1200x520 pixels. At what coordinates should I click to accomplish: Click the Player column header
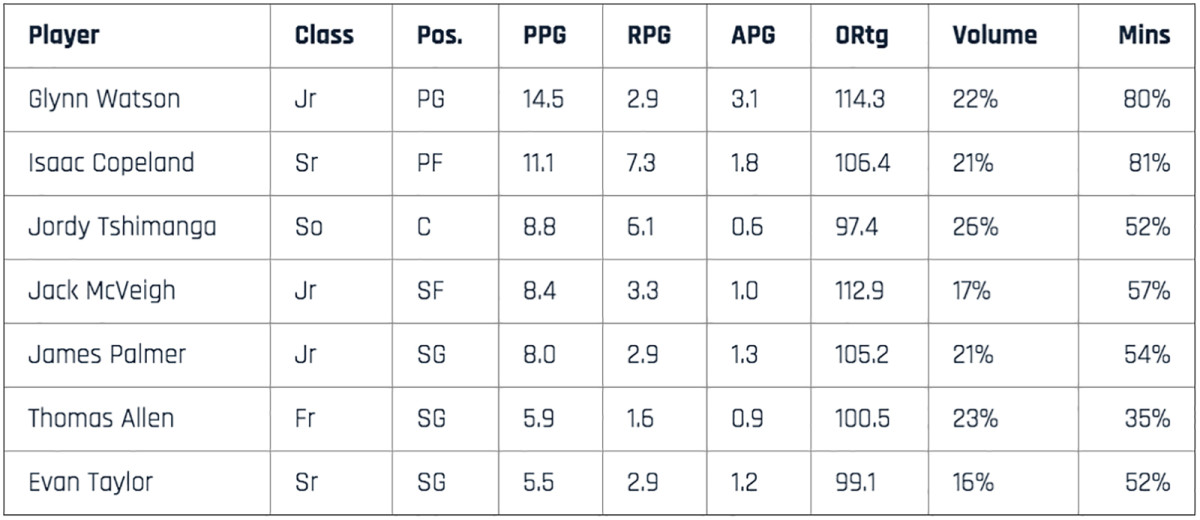(x=64, y=36)
